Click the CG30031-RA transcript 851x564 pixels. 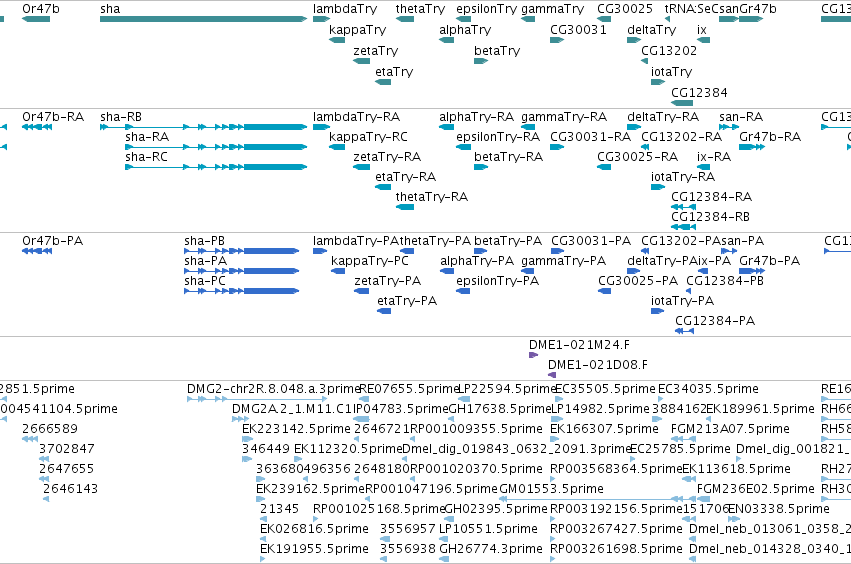557,147
